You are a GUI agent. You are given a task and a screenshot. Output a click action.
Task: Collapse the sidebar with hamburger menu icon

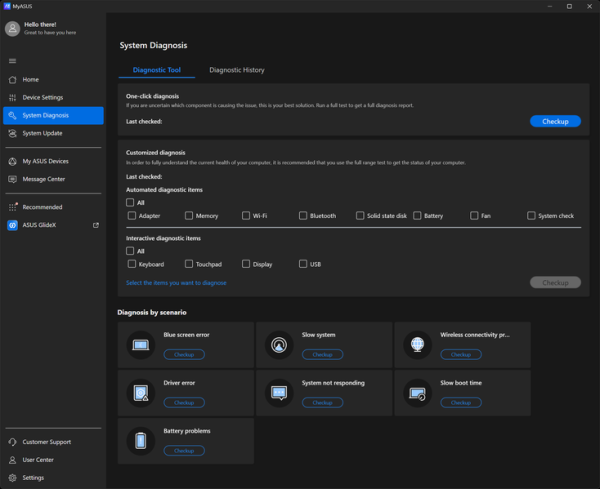pos(12,61)
